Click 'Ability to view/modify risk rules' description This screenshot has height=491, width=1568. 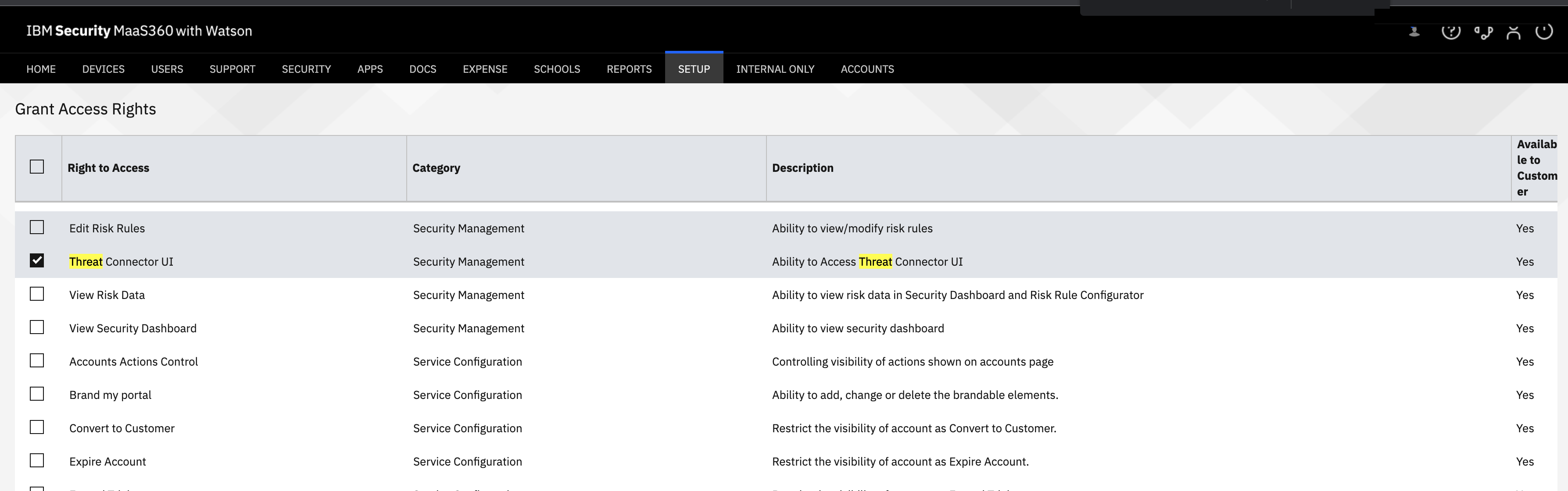click(852, 228)
